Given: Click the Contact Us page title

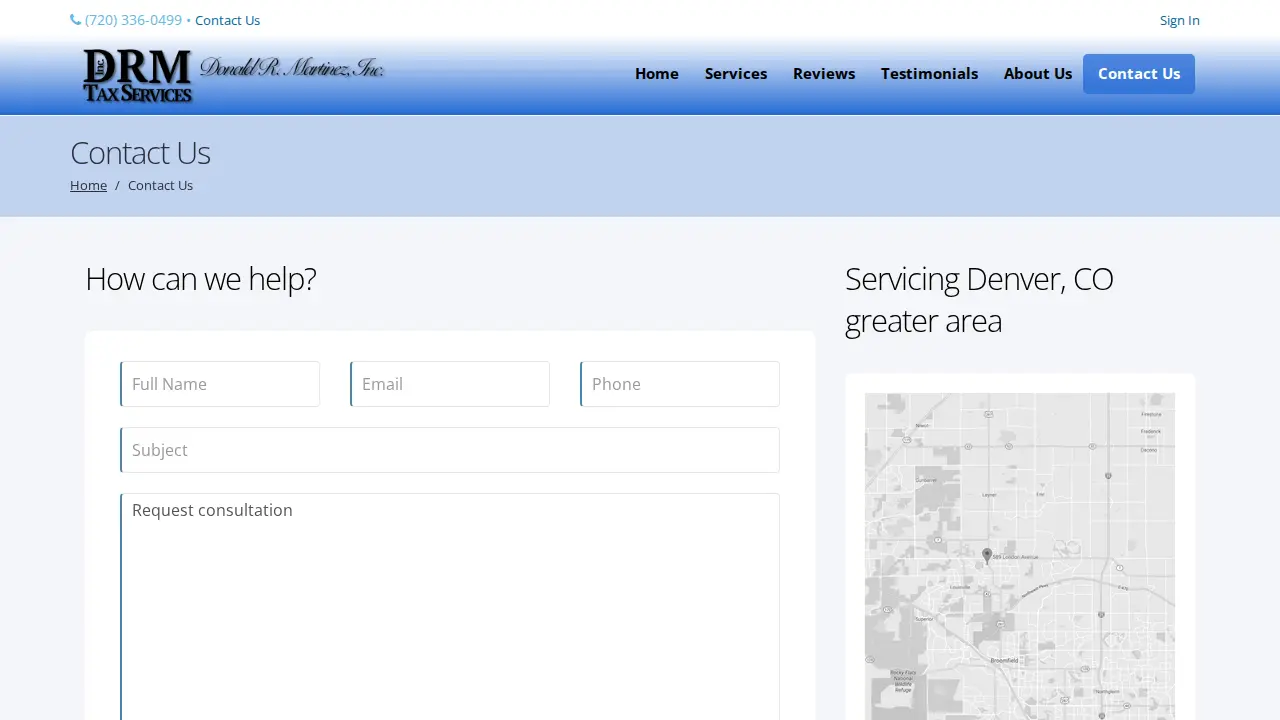Looking at the screenshot, I should point(140,153).
